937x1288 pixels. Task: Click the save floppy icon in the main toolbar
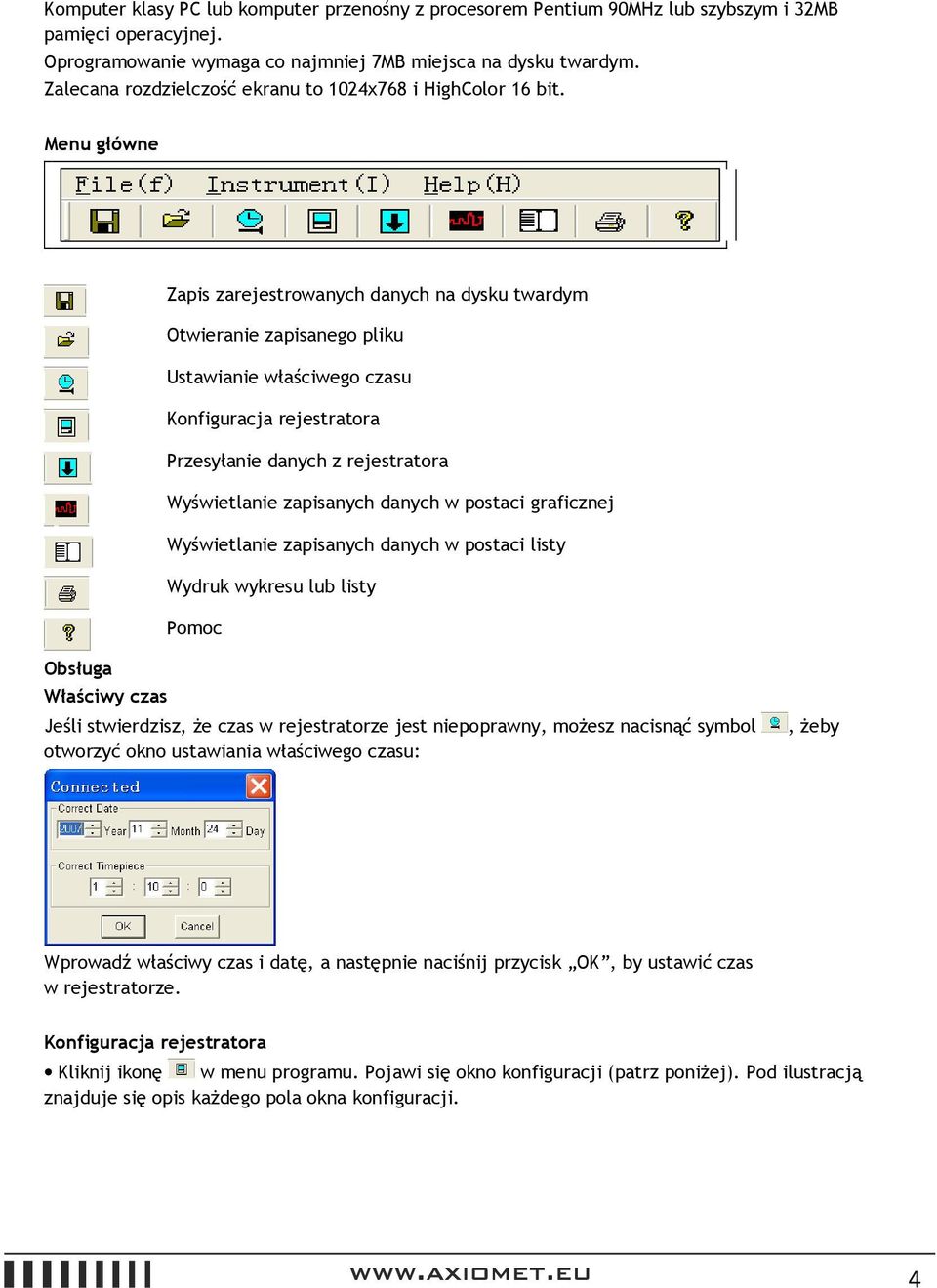coord(104,221)
